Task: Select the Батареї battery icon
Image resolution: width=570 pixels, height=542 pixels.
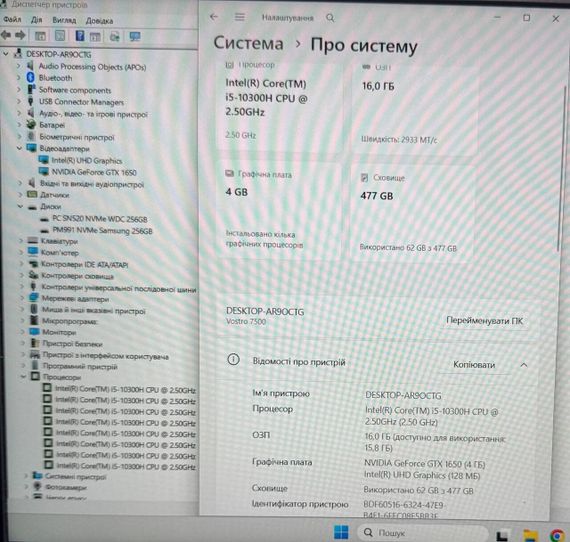Action: point(31,125)
